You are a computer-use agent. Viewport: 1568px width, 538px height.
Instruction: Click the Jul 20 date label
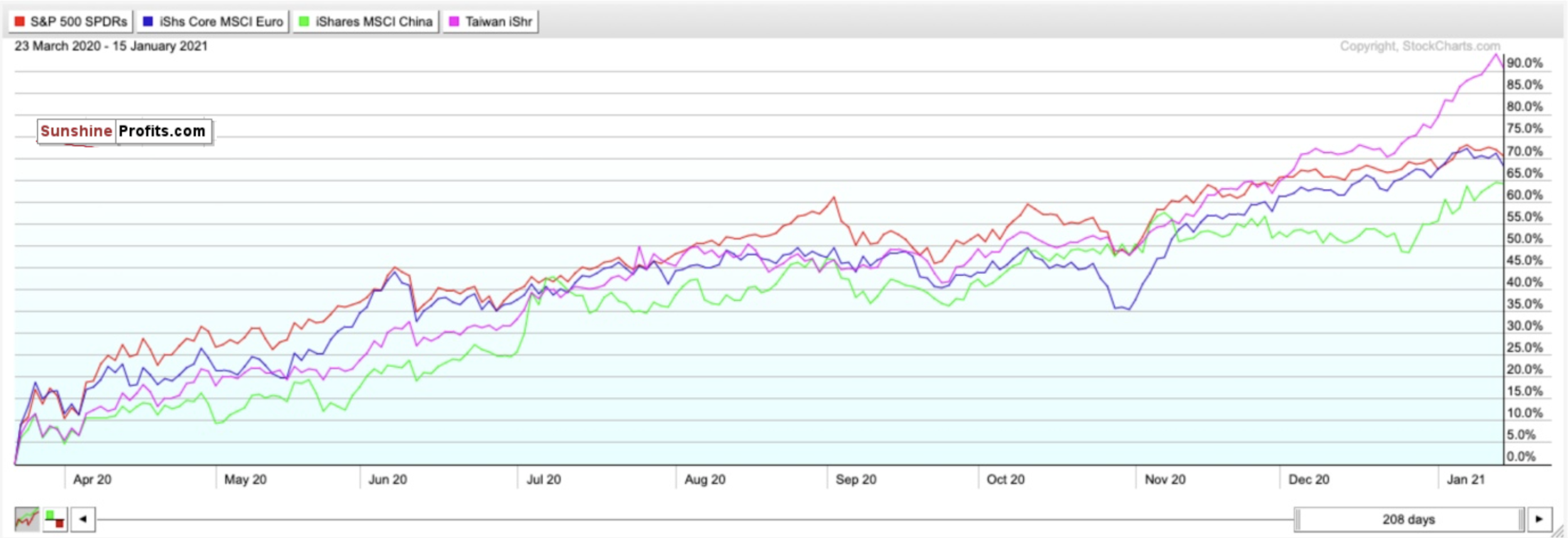coord(544,479)
